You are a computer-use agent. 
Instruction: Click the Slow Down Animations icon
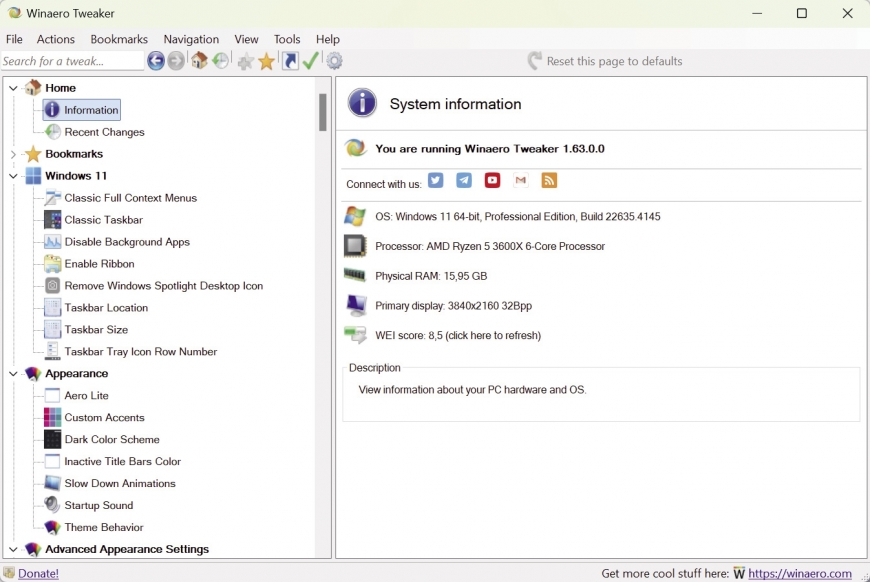pos(53,483)
